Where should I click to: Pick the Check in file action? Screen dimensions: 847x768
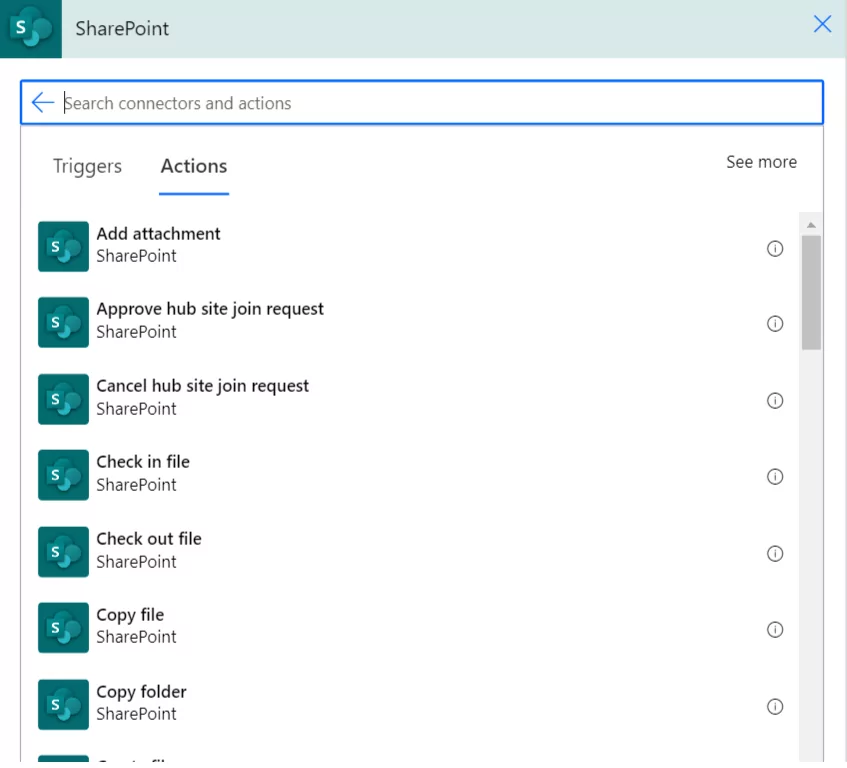coord(143,462)
